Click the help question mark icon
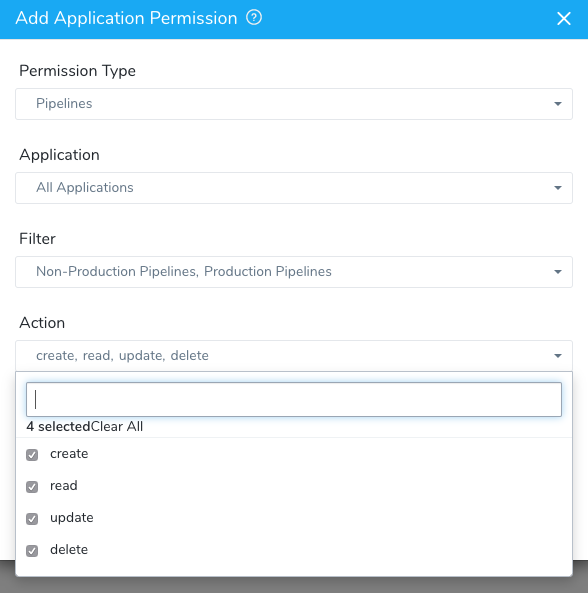Screen dimensions: 588x593 point(254,18)
